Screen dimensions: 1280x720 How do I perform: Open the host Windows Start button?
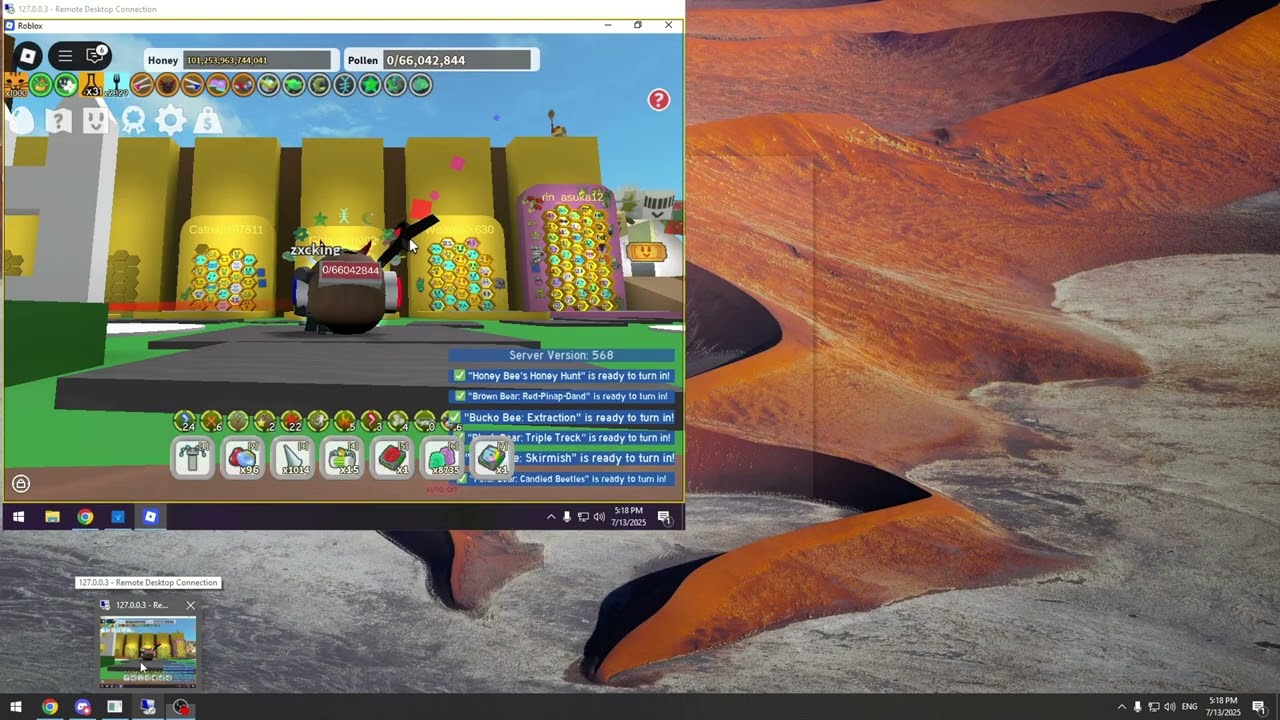[x=15, y=707]
